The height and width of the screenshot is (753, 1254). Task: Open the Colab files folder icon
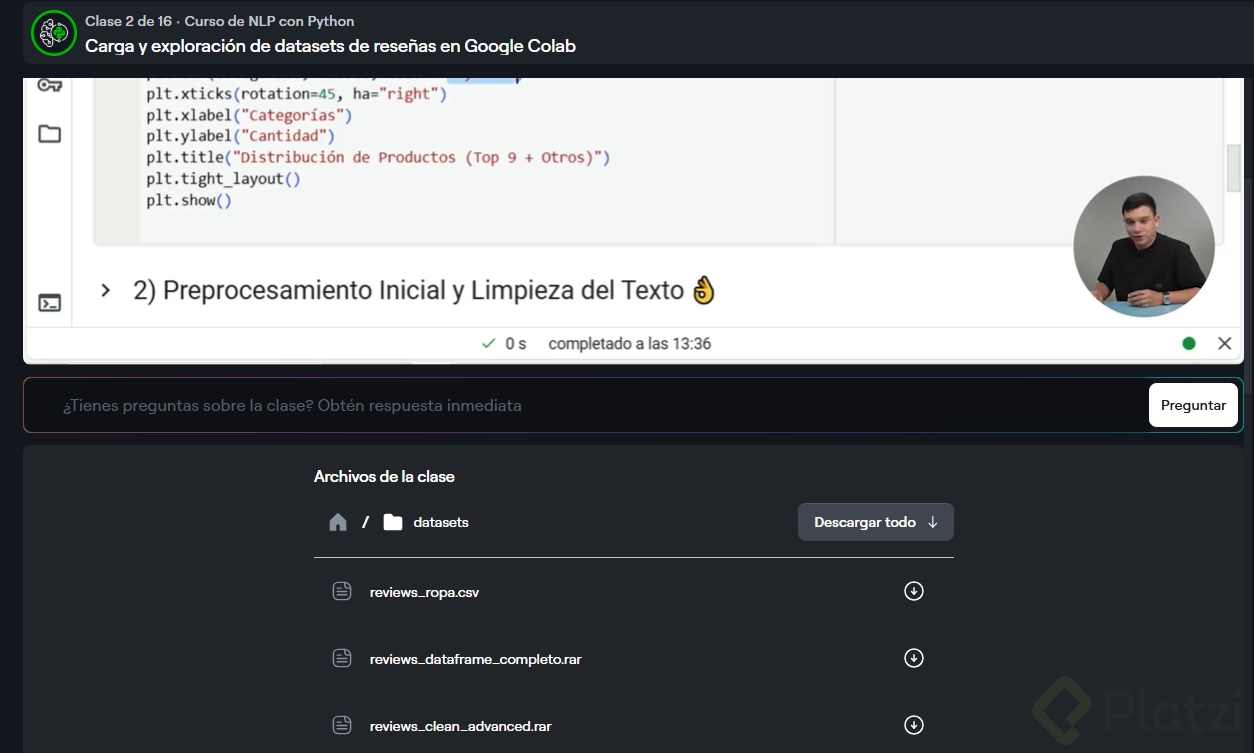click(49, 134)
